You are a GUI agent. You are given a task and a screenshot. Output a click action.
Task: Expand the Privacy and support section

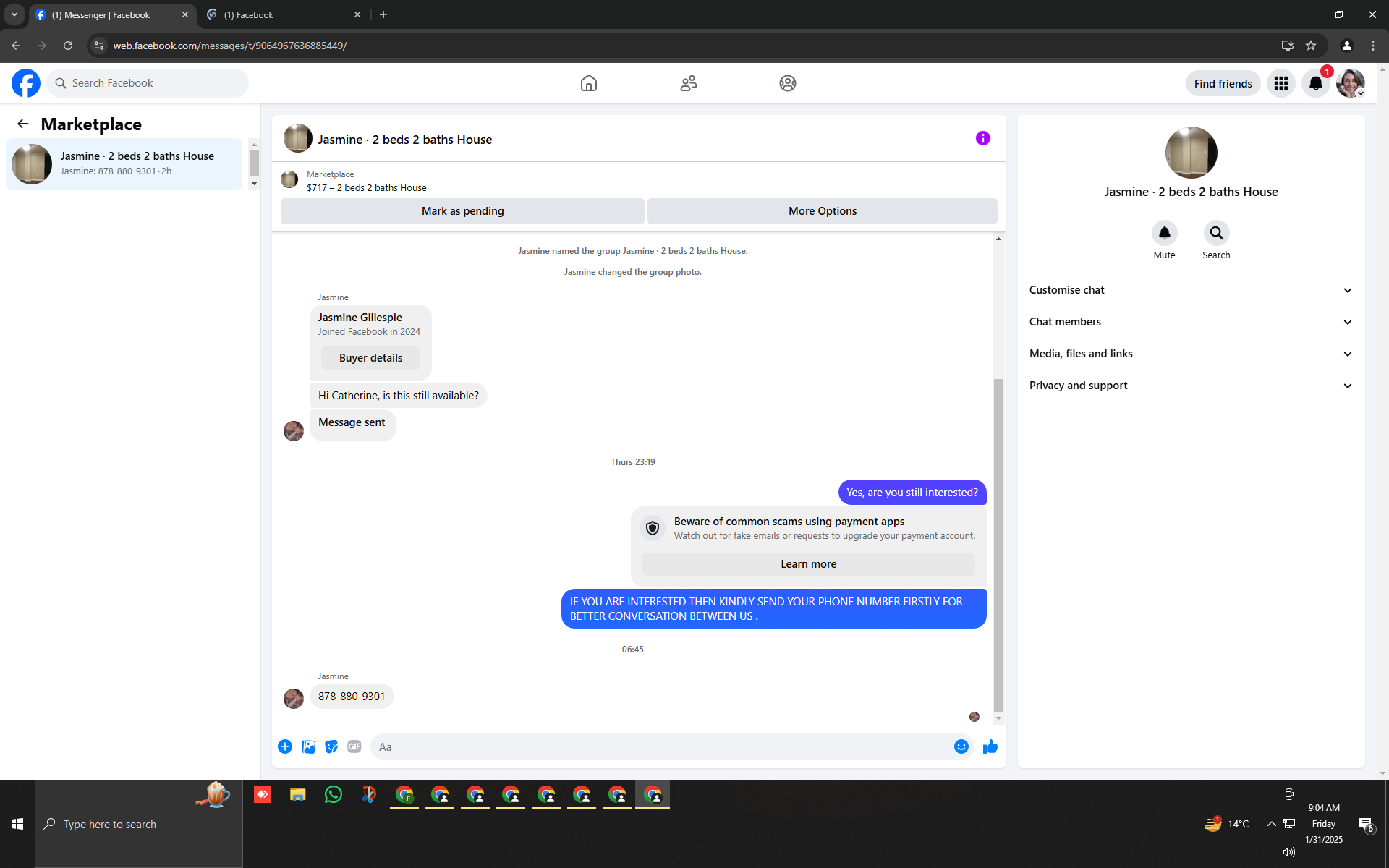point(1191,386)
